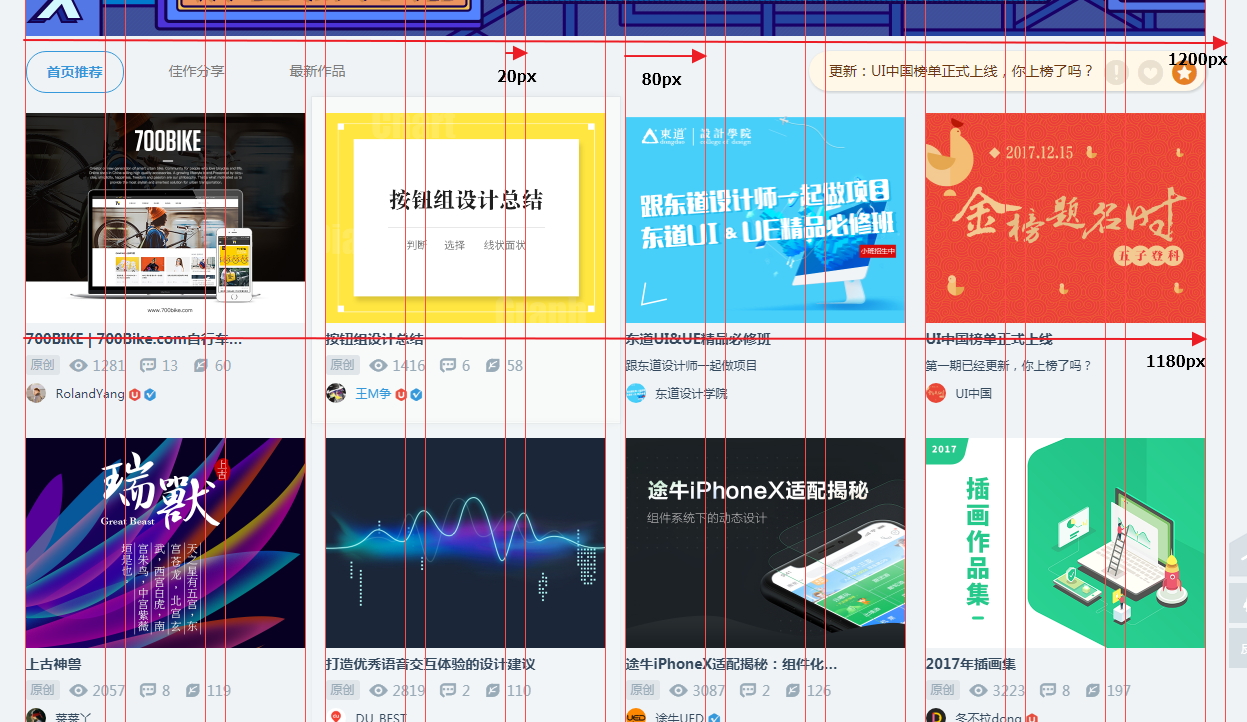Visit author RolandYang's profile name
The height and width of the screenshot is (722, 1247).
(x=90, y=394)
